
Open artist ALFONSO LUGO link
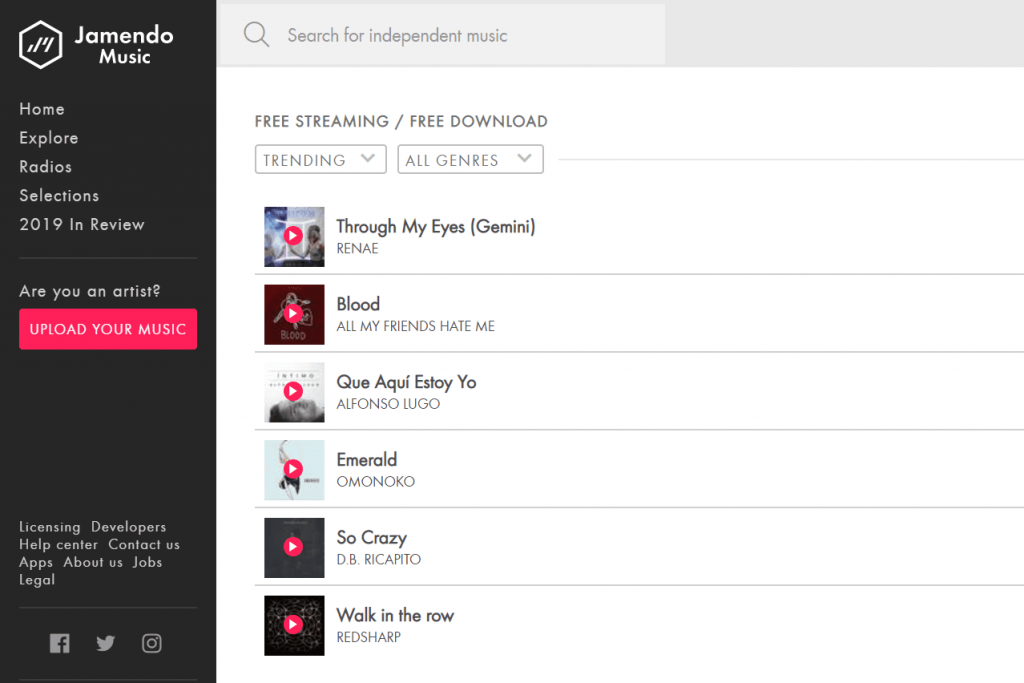coord(388,404)
